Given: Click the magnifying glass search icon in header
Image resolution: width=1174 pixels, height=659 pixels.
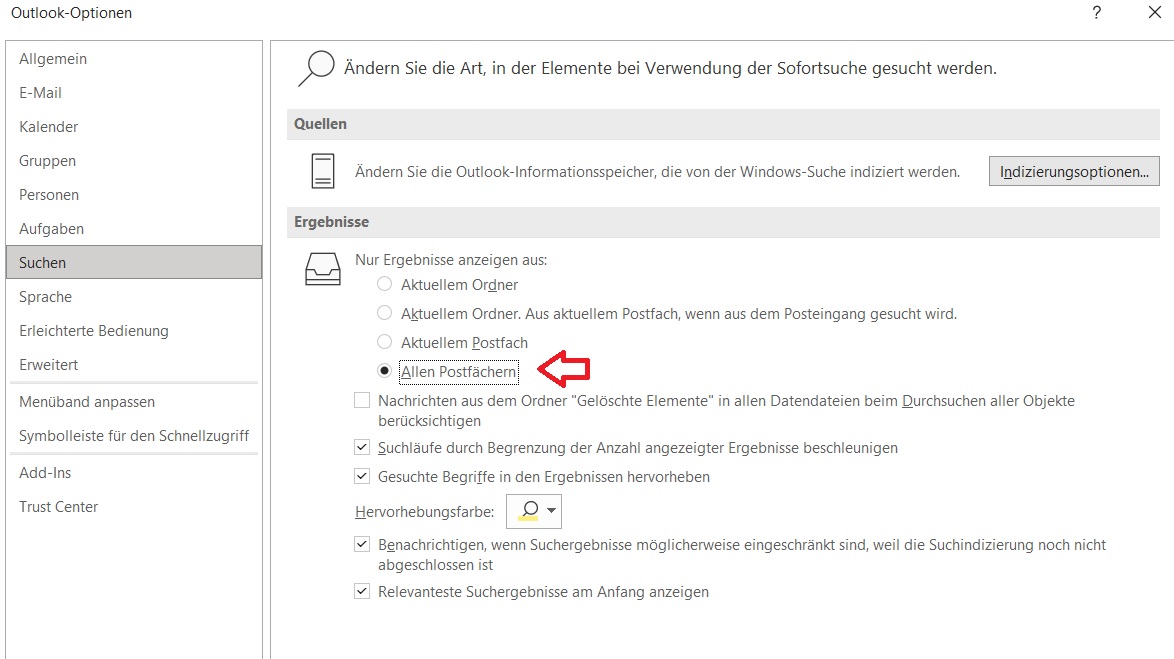Looking at the screenshot, I should point(316,68).
